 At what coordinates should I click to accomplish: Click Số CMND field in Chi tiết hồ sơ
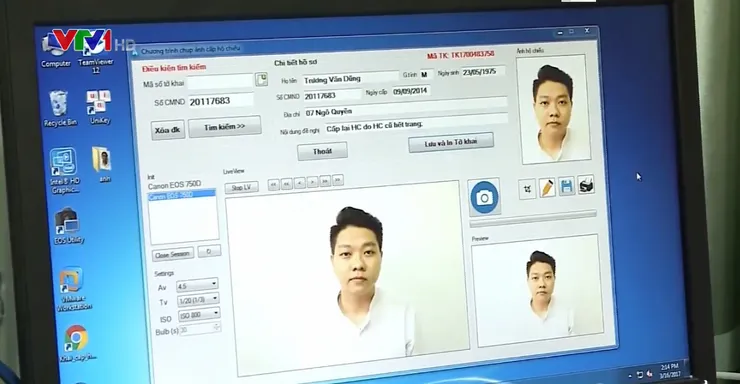[x=332, y=95]
